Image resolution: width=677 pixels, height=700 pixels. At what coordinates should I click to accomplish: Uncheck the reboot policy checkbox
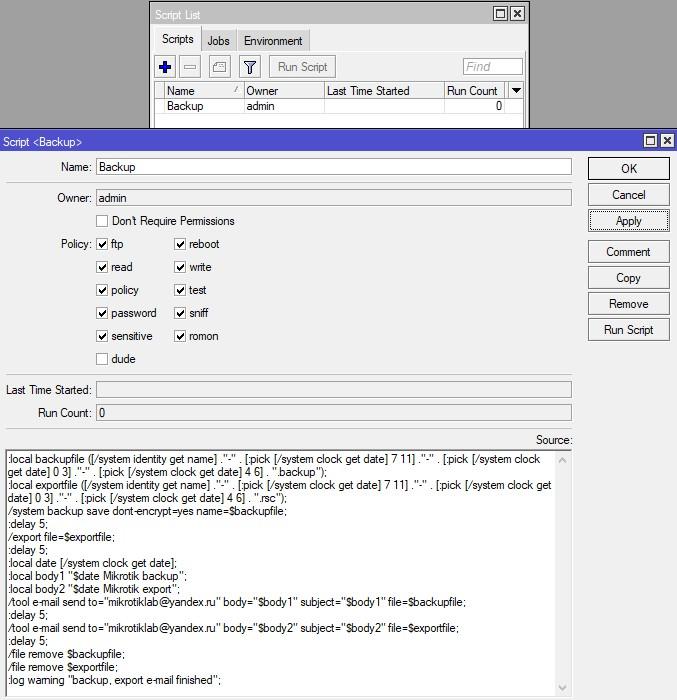(x=180, y=244)
